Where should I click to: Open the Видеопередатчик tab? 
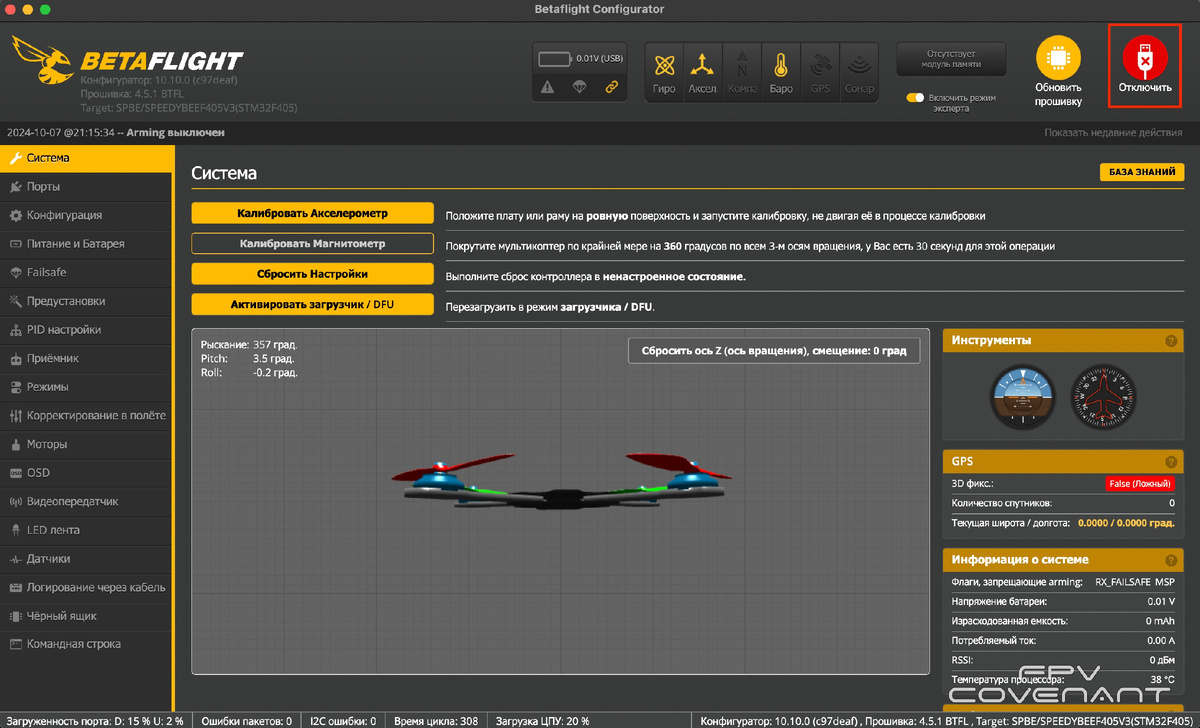tap(87, 501)
